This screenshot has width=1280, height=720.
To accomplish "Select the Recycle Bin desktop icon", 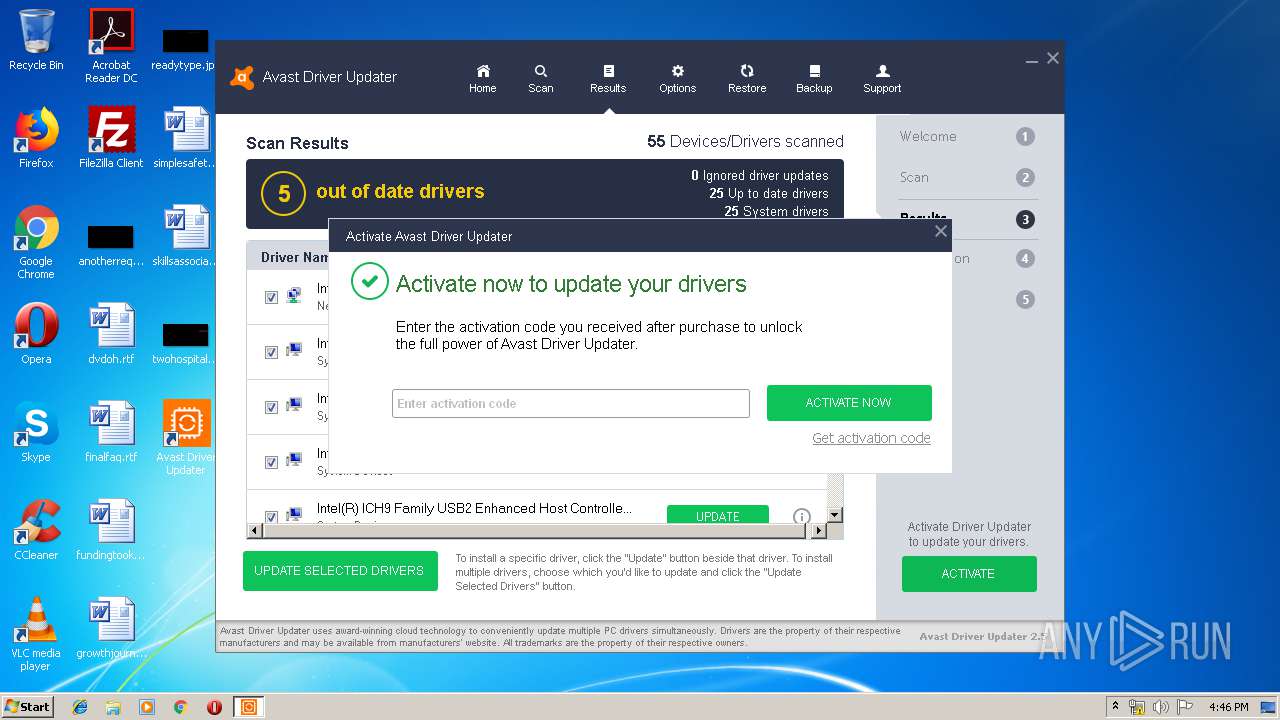I will (x=36, y=40).
